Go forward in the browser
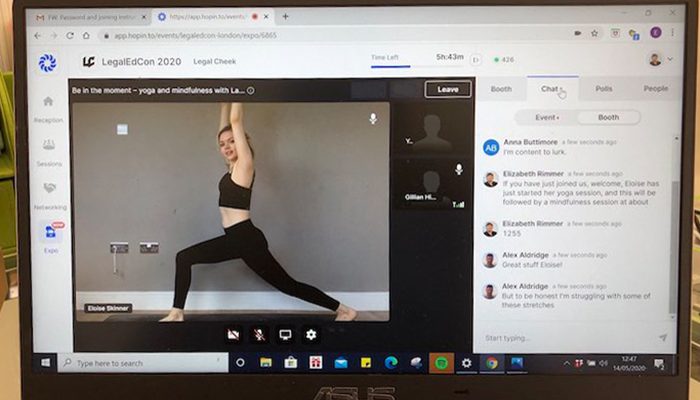This screenshot has width=700, height=400. coord(54,35)
